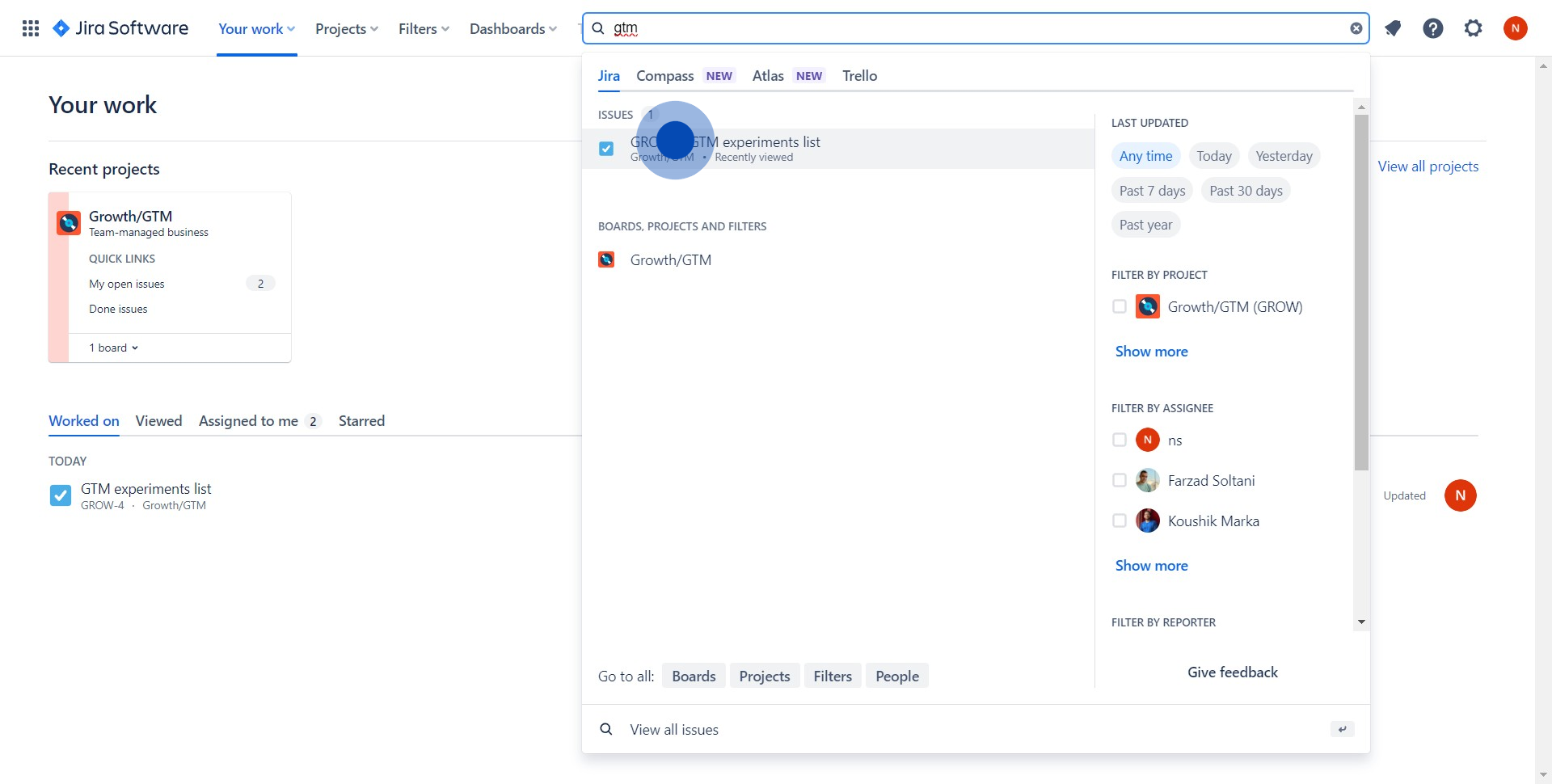Open the Dashboards dropdown menu
1552x784 pixels.
pos(513,28)
